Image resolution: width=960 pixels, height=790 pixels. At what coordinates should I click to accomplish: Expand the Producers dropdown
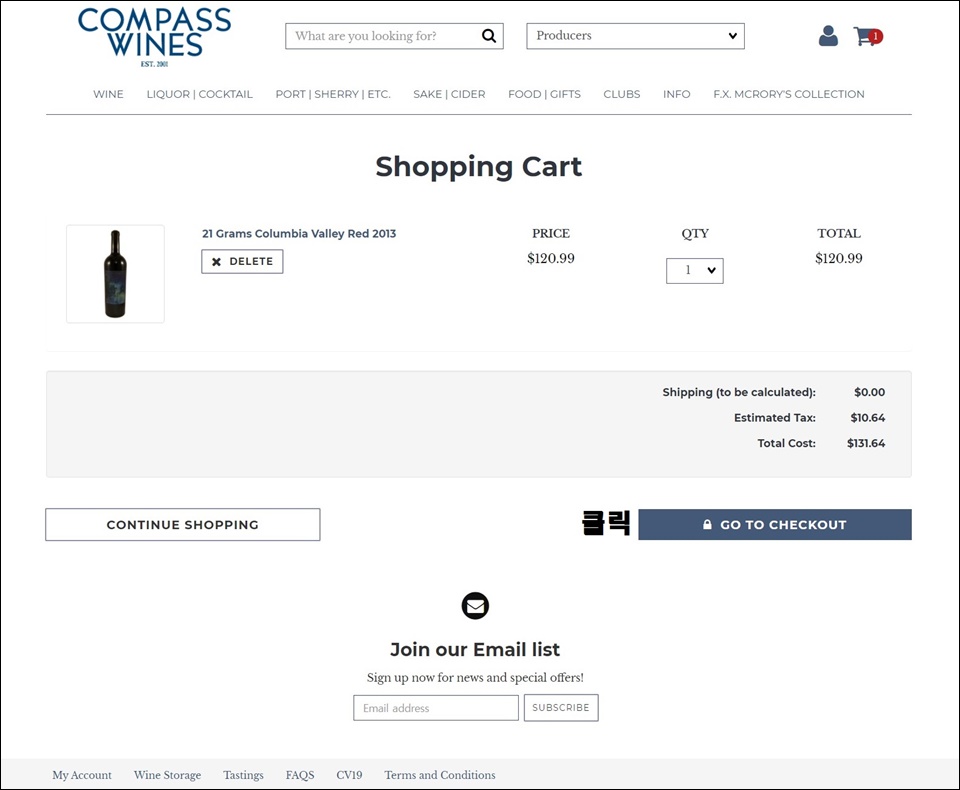636,36
